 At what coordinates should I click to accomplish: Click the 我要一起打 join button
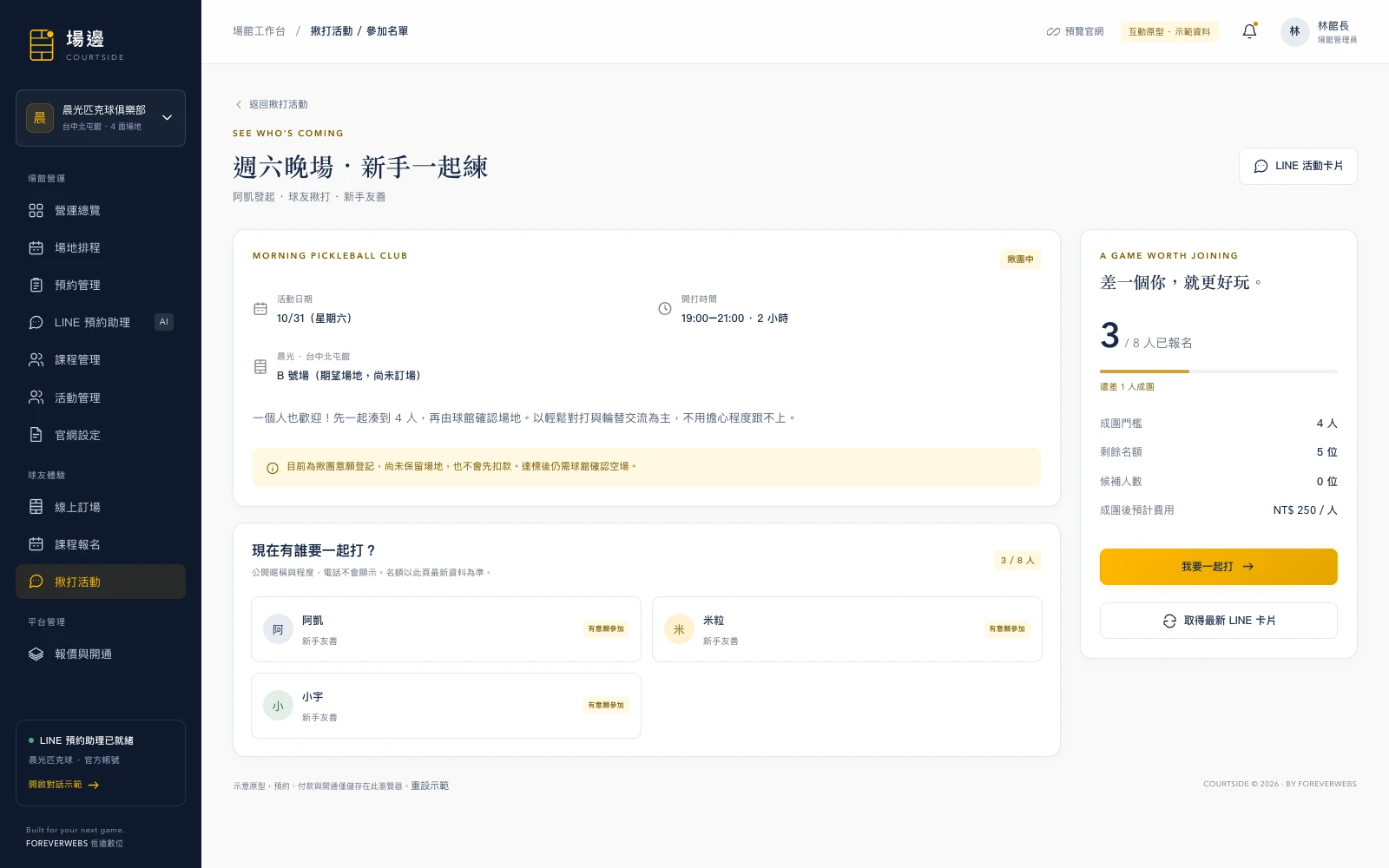coord(1218,567)
